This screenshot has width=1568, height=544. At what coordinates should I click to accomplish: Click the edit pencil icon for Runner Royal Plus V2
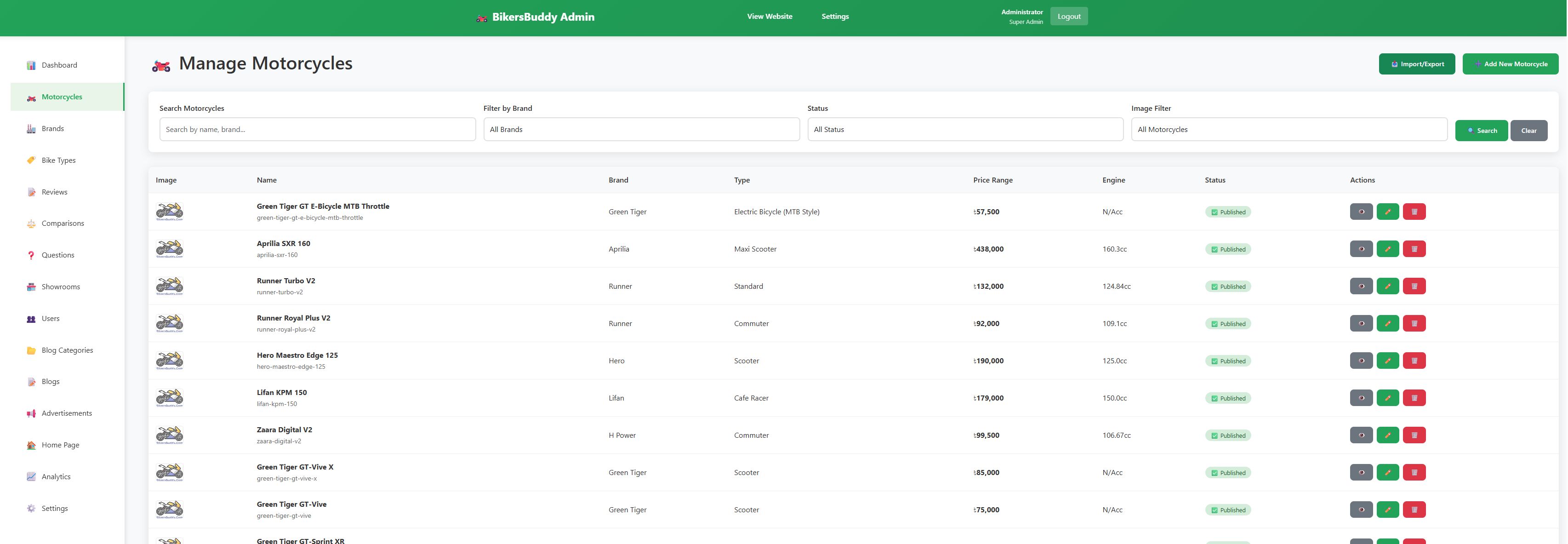point(1387,323)
